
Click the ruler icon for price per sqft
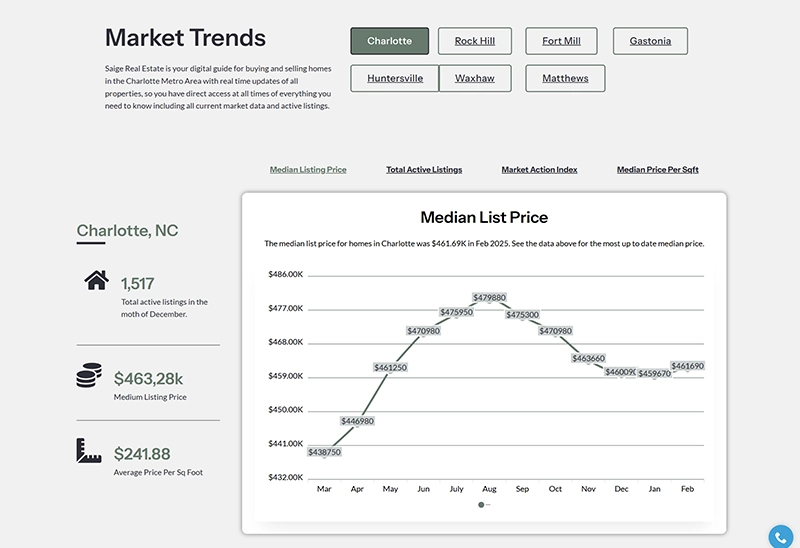tap(89, 451)
